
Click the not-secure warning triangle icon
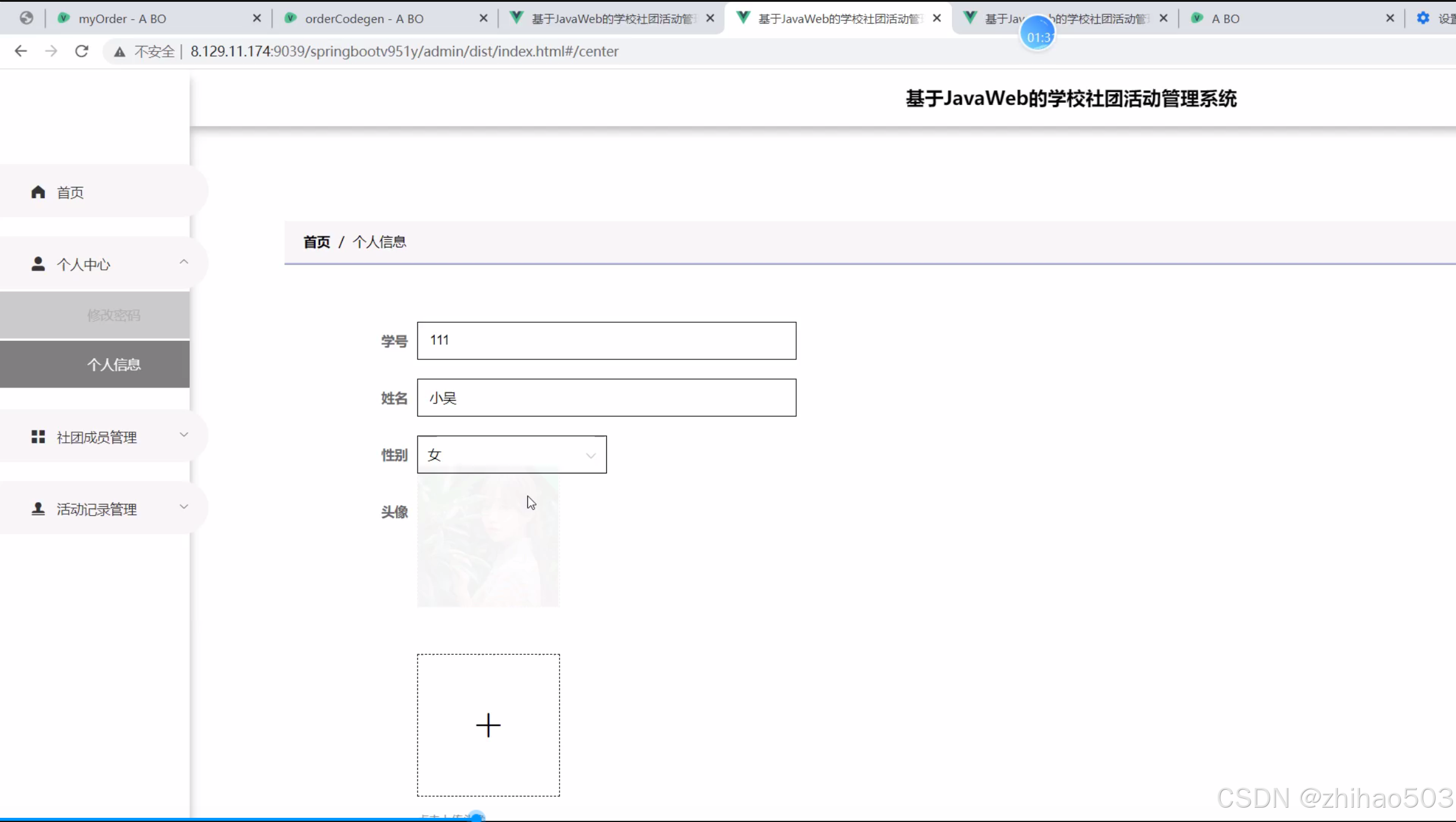click(120, 52)
